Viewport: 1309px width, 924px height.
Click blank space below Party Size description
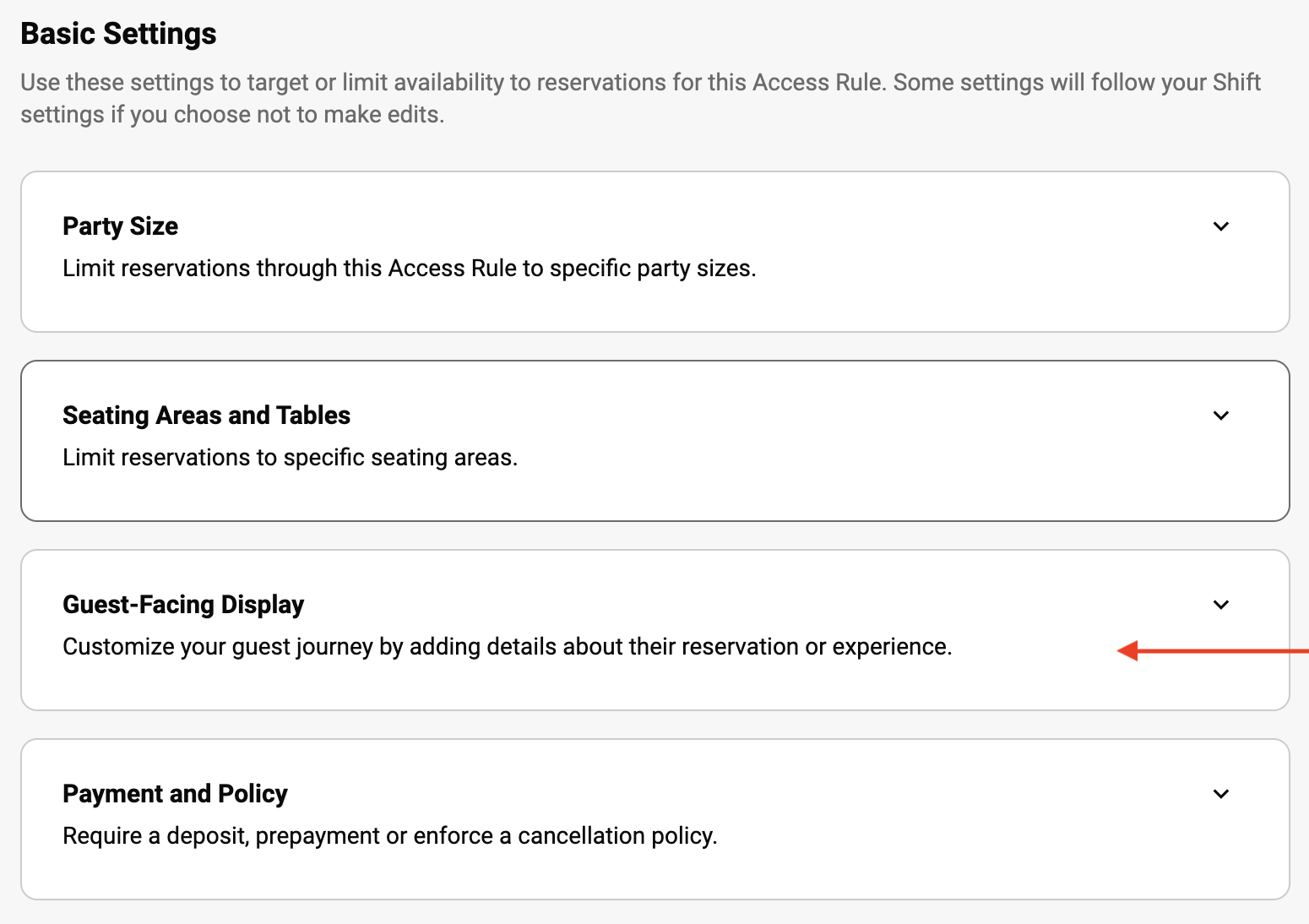pos(591,306)
